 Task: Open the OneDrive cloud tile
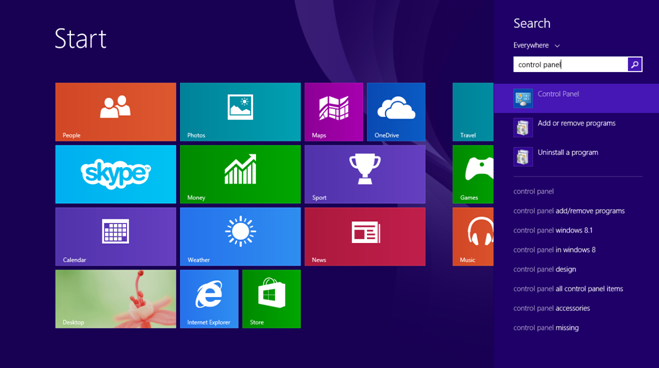[396, 112]
